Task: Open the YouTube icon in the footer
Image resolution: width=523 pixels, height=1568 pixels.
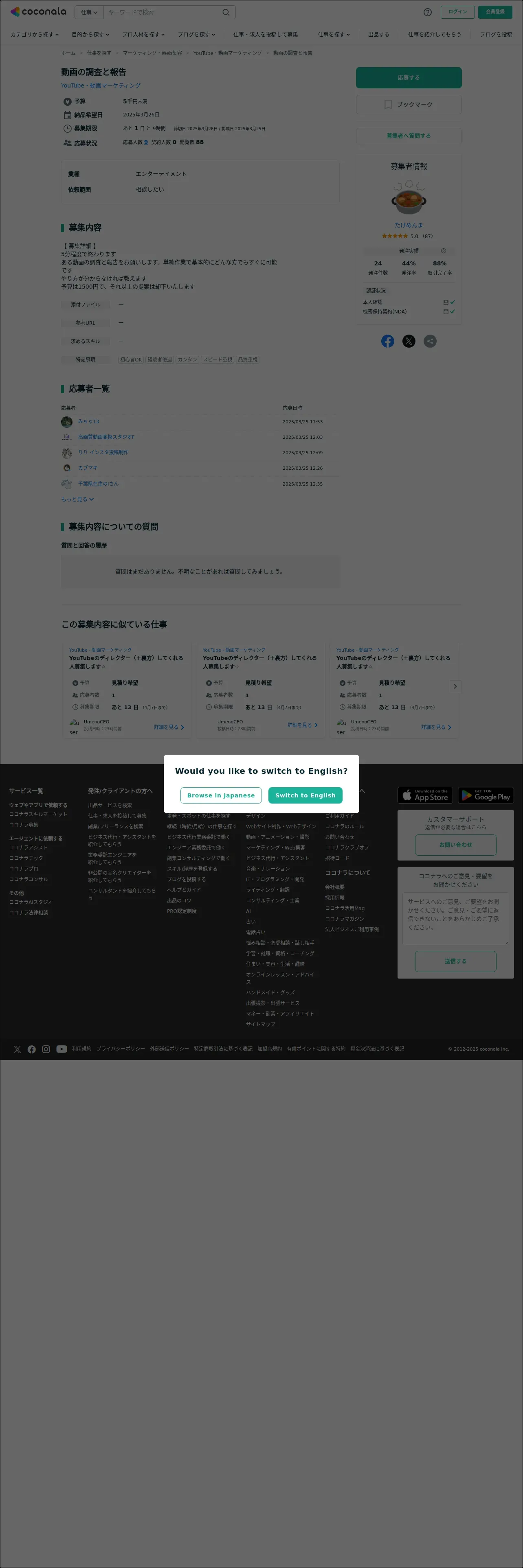Action: click(62, 1049)
